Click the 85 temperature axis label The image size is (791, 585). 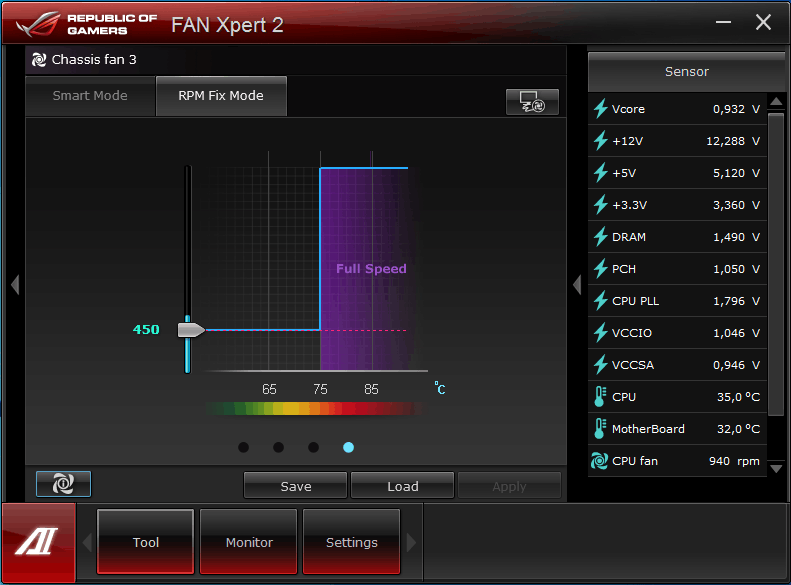371,389
